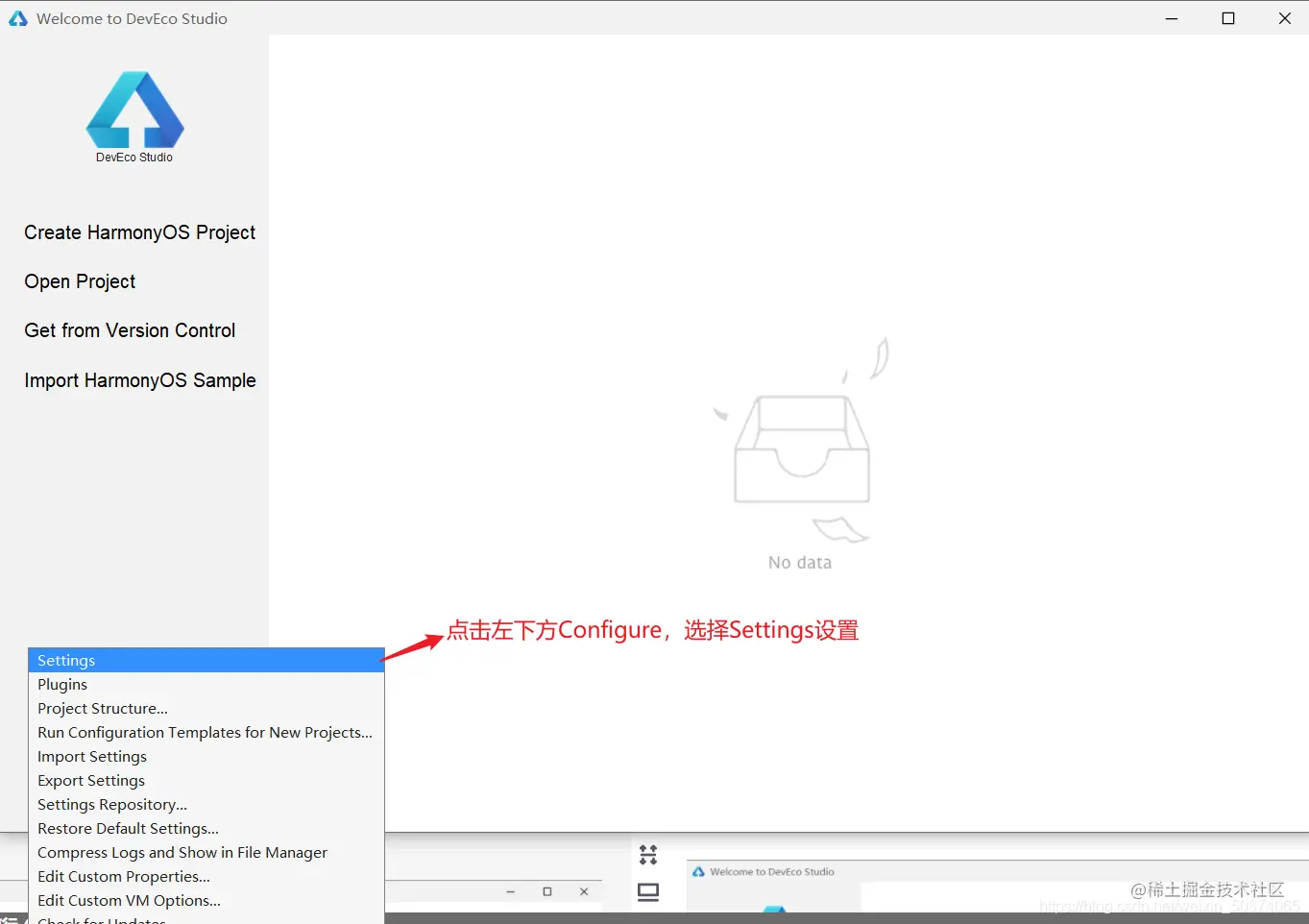Click the background window's "Welcome to DevEco Studio" title
Screen dimensions: 1309x924
(772, 872)
